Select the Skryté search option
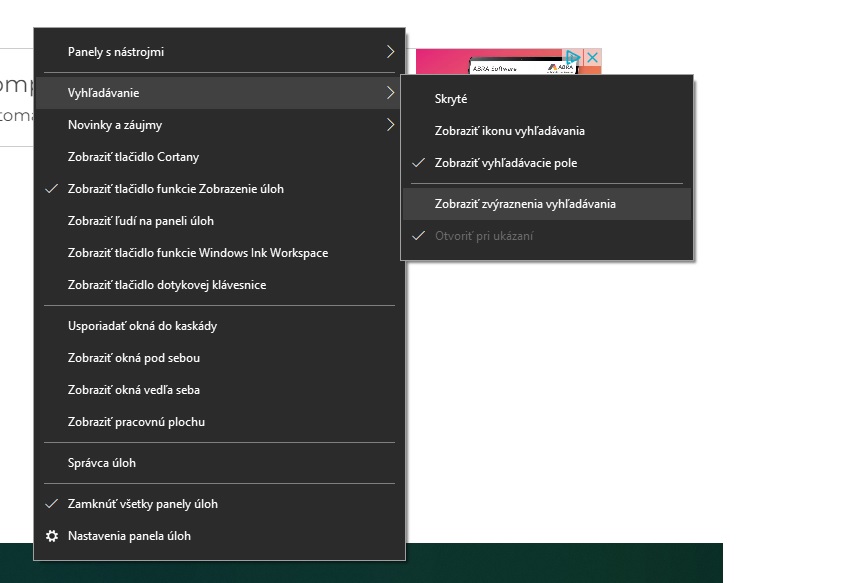This screenshot has width=865, height=583. click(547, 99)
